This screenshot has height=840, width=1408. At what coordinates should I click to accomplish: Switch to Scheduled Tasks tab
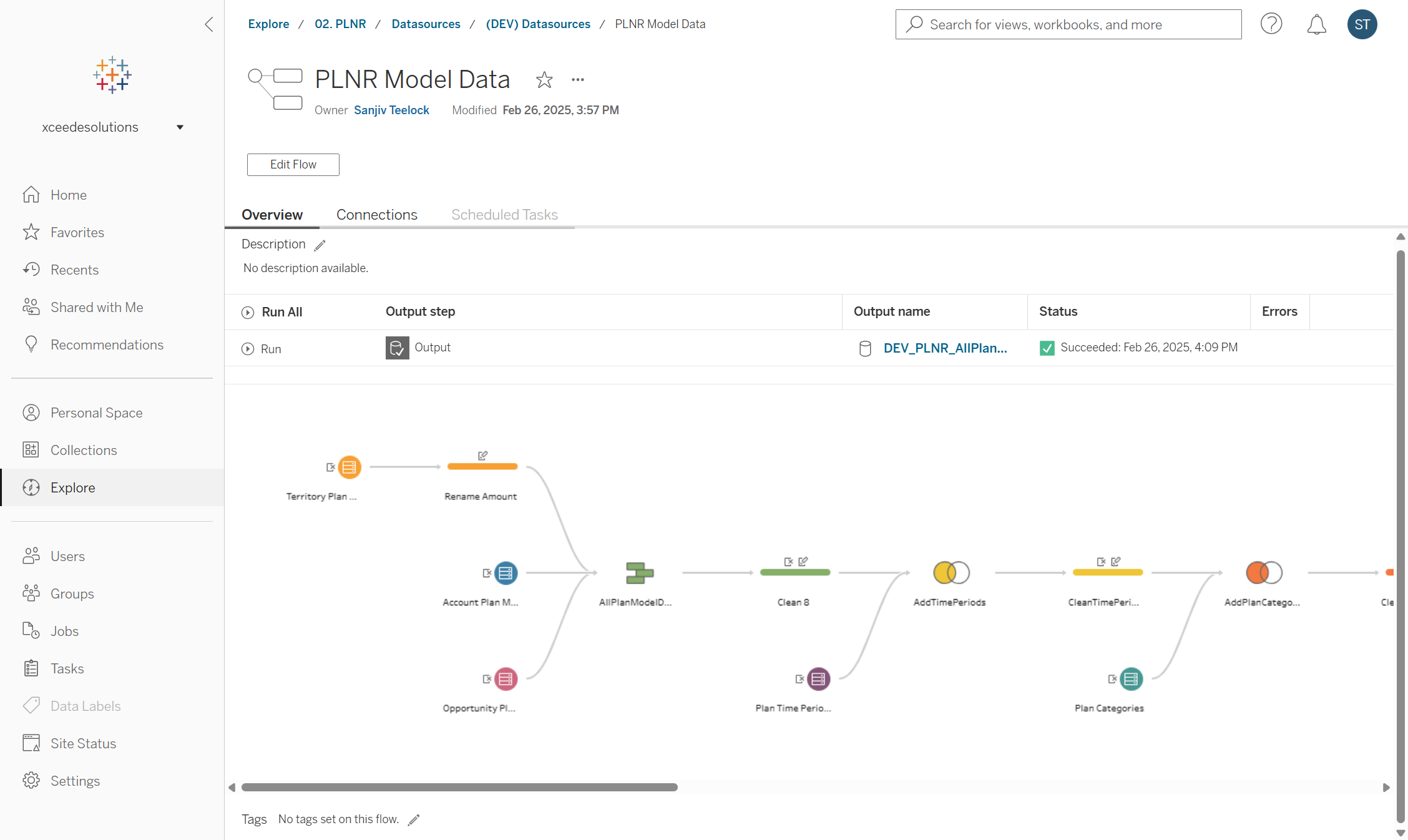[504, 215]
